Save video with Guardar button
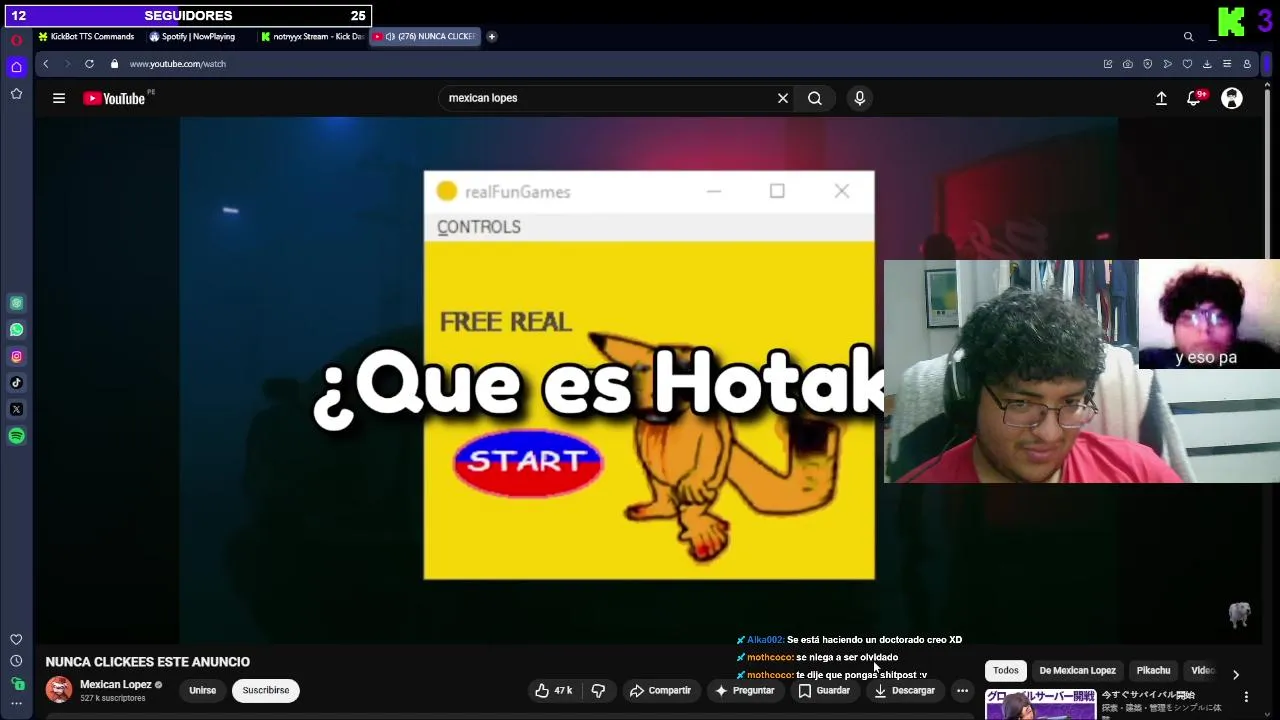The height and width of the screenshot is (720, 1280). (x=823, y=690)
